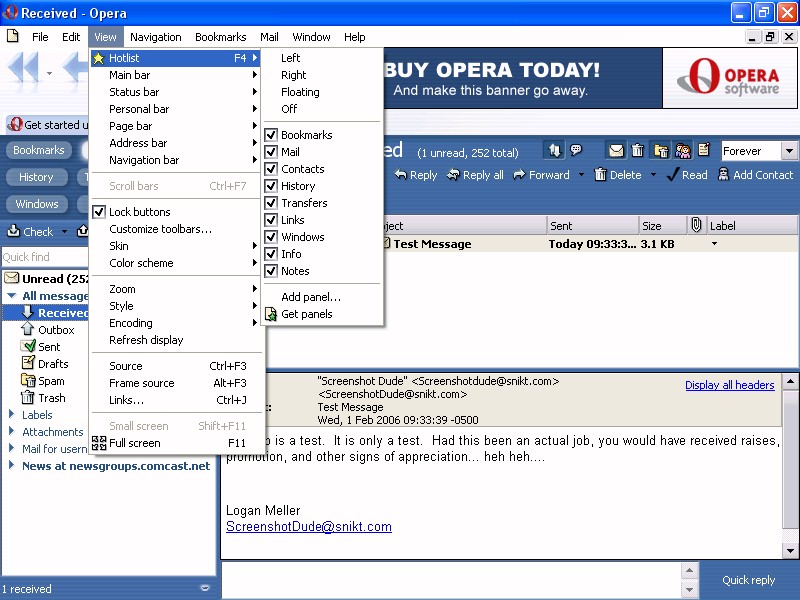This screenshot has height=600, width=800.
Task: Select Customize toolbars menu entry
Action: coord(177,229)
